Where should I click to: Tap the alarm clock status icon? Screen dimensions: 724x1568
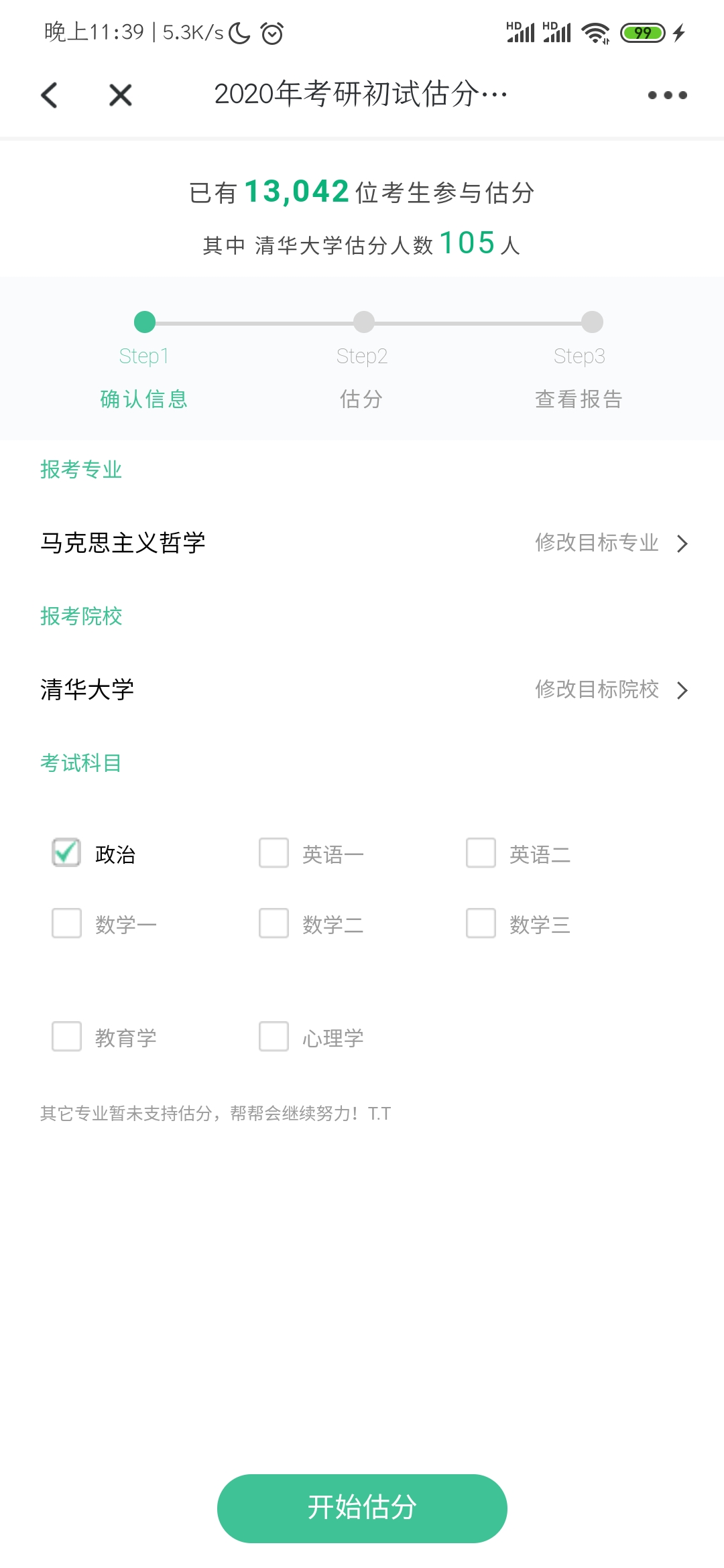coord(272,33)
